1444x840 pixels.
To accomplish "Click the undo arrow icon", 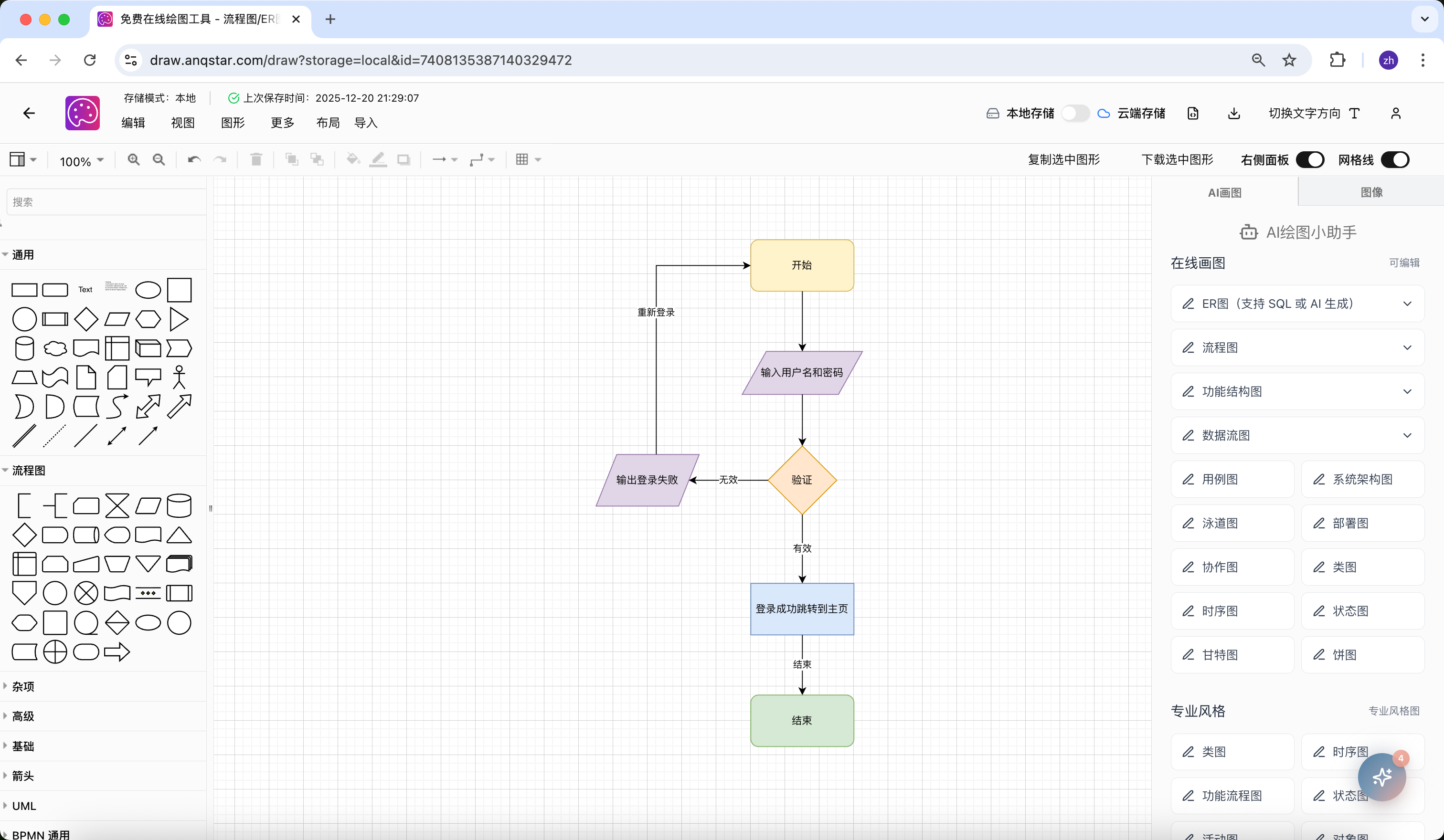I will (194, 160).
